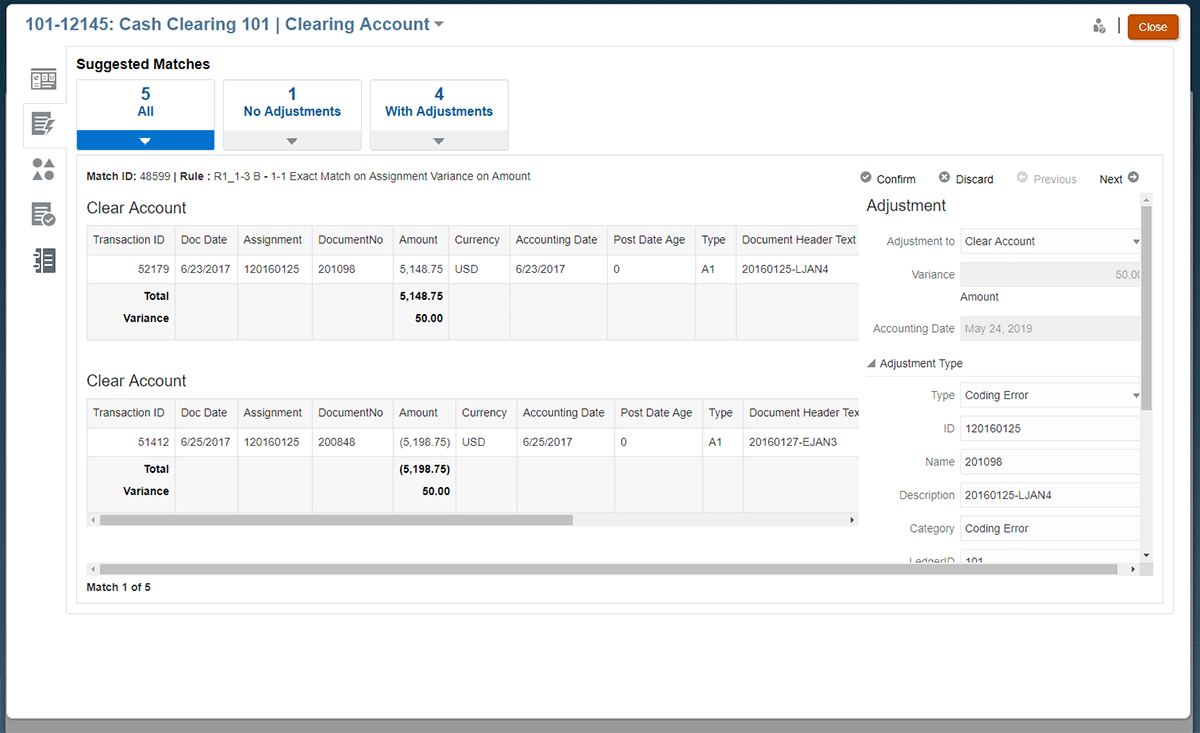Select the With Adjustments tab
Image resolution: width=1200 pixels, height=733 pixels.
439,104
